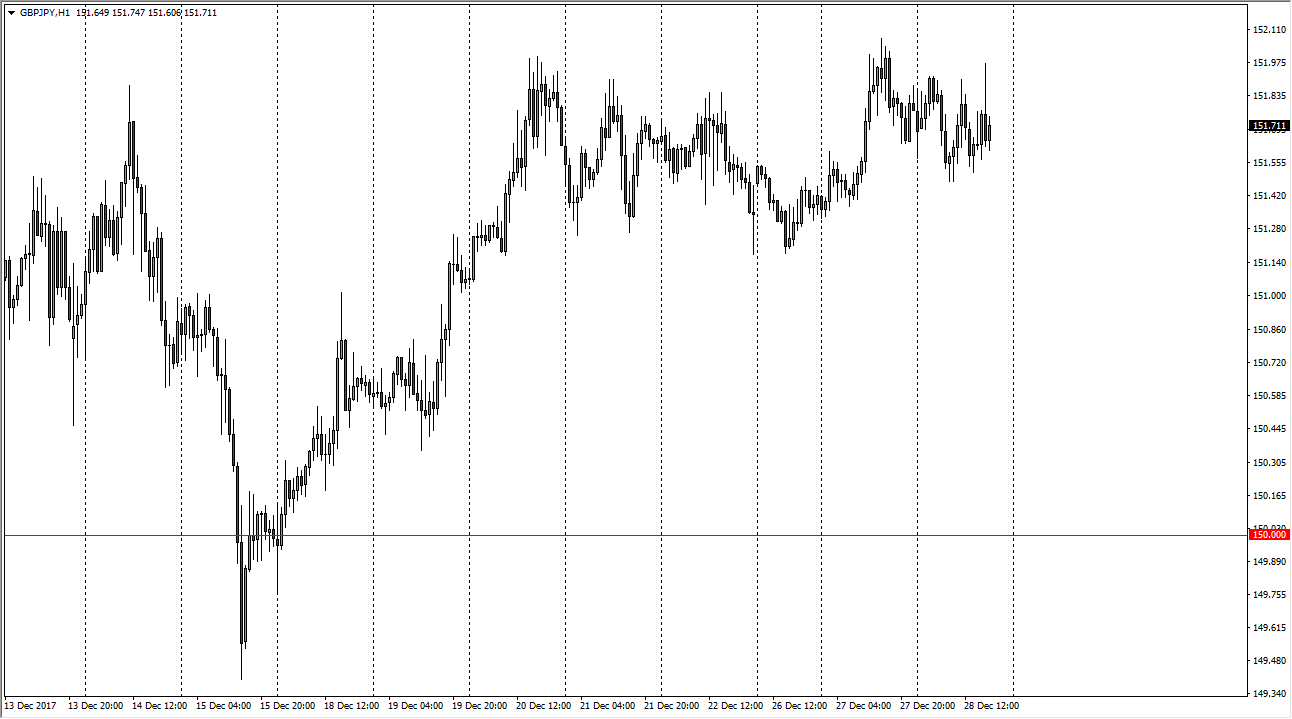Open the chart dropdown arrow beside GBPJPY

point(11,13)
